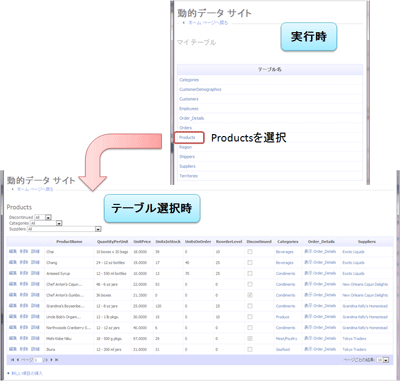Go to previous page in pager bar
Screen dimensions: 400x381
18,360
